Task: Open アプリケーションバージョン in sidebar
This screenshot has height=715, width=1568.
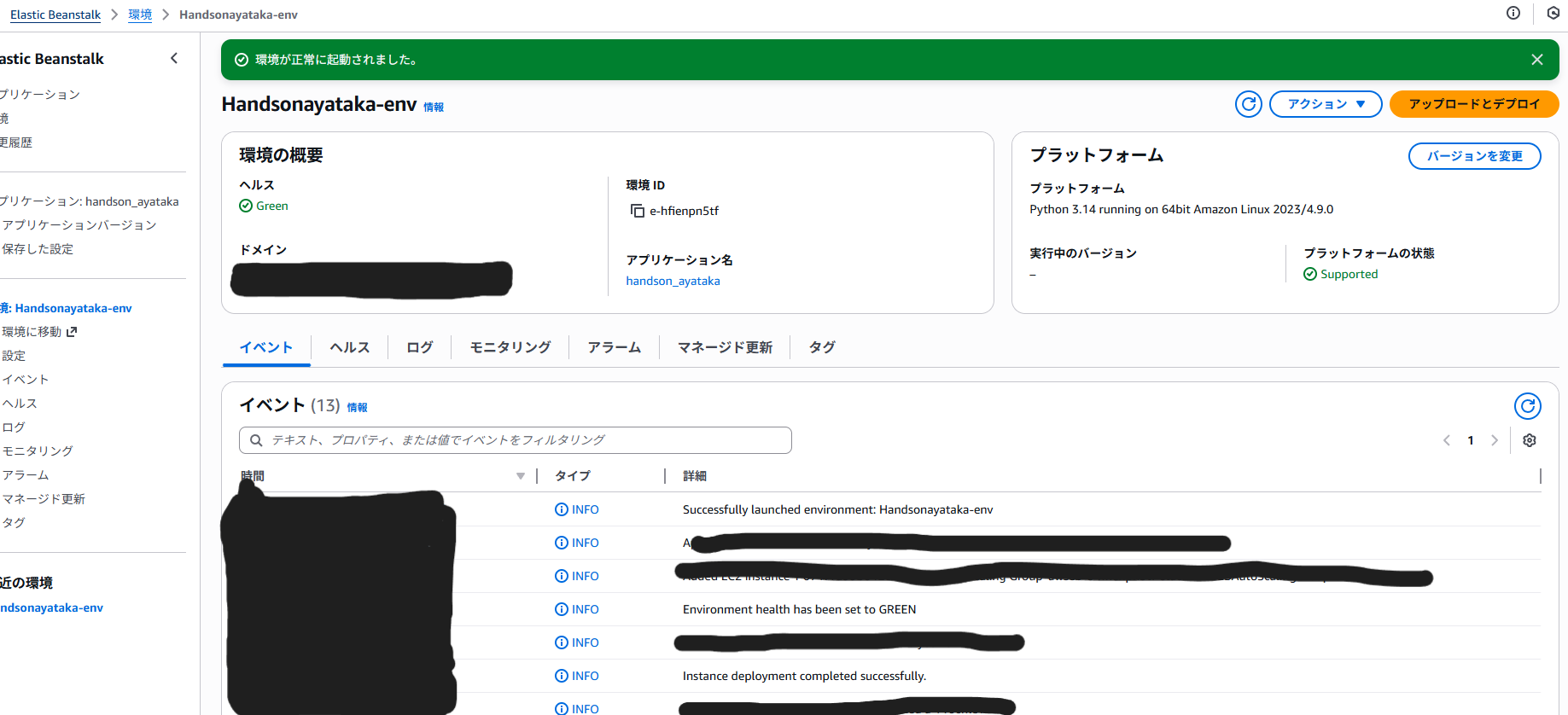Action: click(x=79, y=225)
